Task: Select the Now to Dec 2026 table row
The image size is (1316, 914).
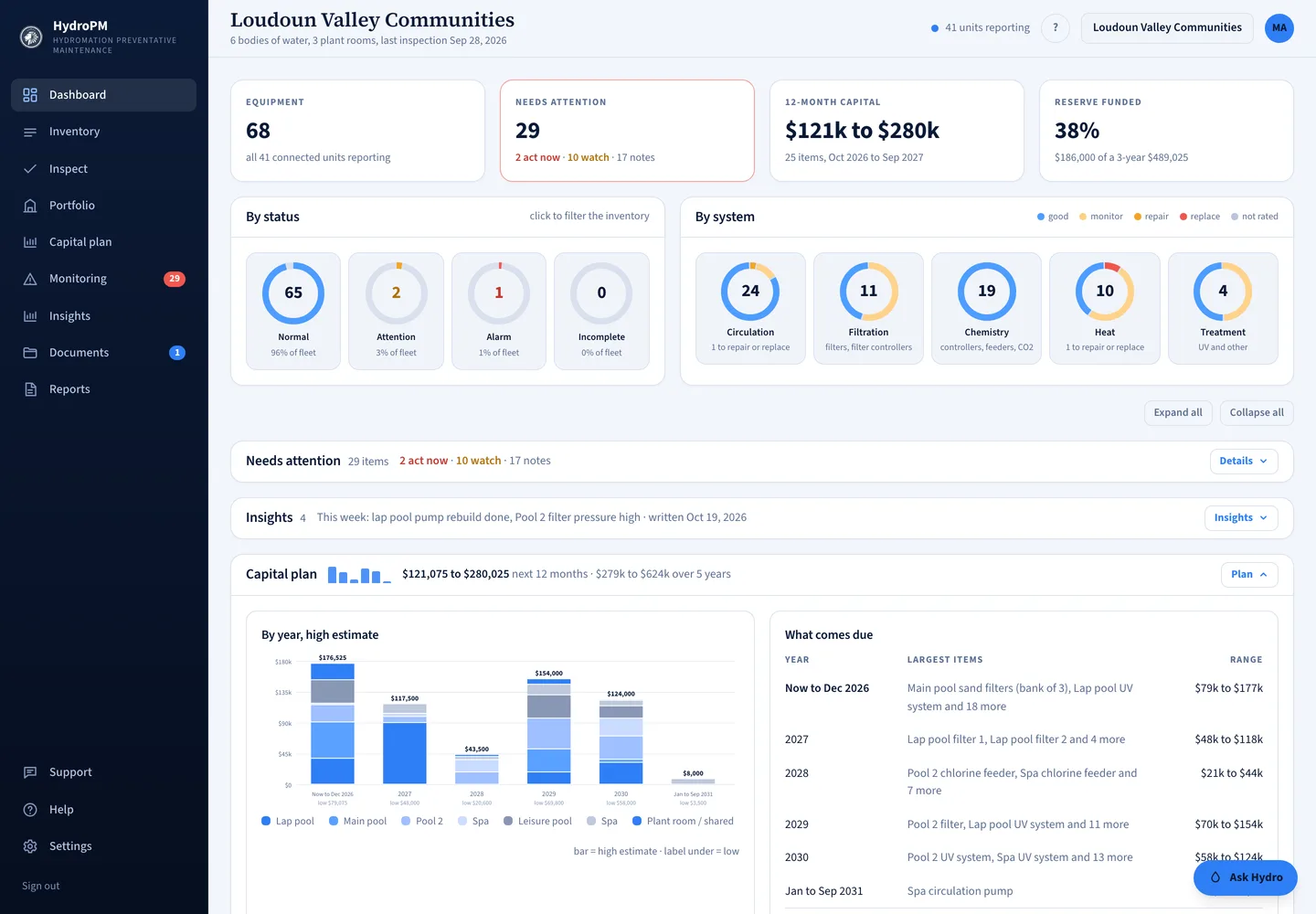Action: pos(1024,697)
